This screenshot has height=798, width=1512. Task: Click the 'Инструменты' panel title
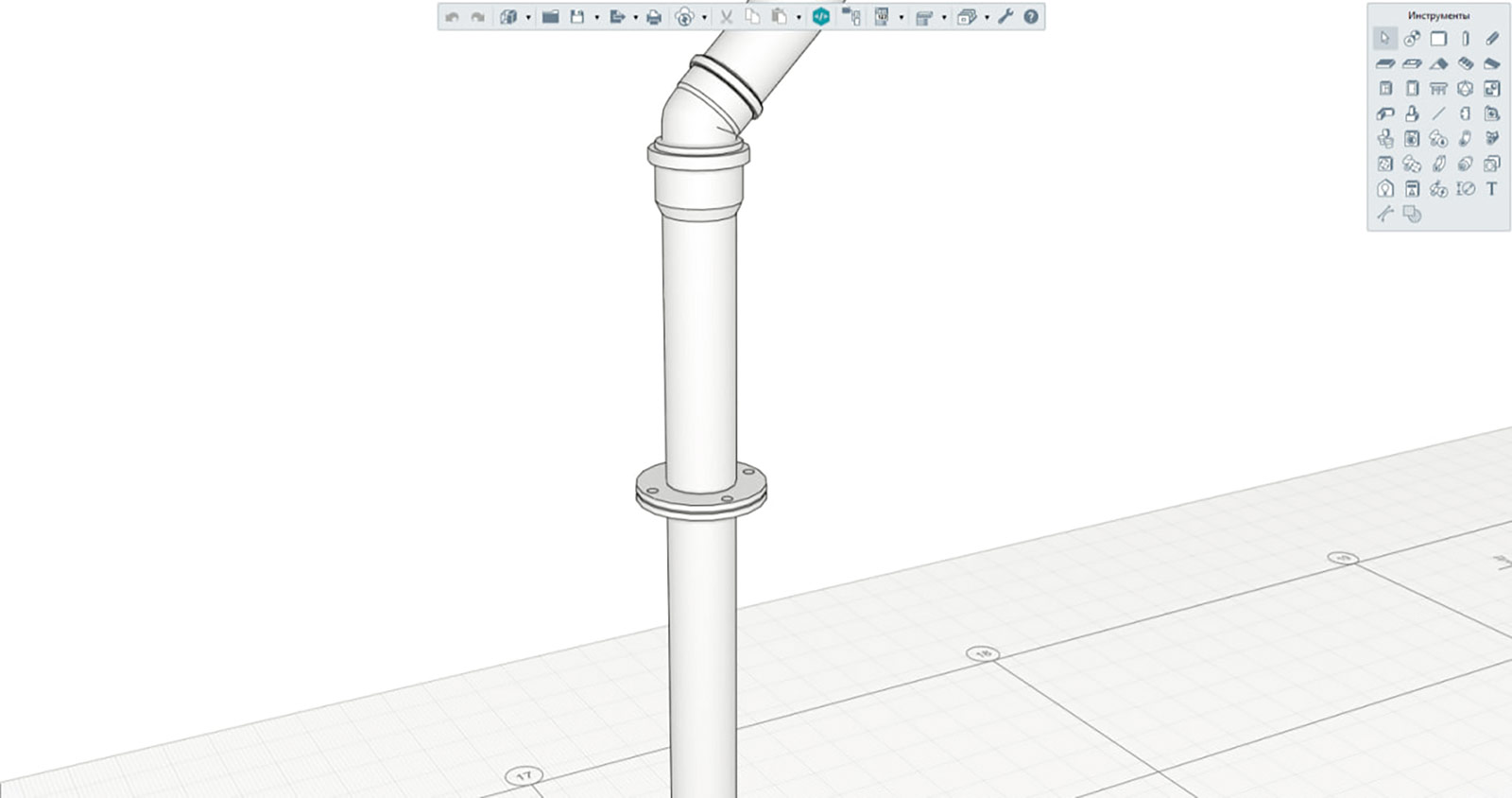[x=1438, y=16]
